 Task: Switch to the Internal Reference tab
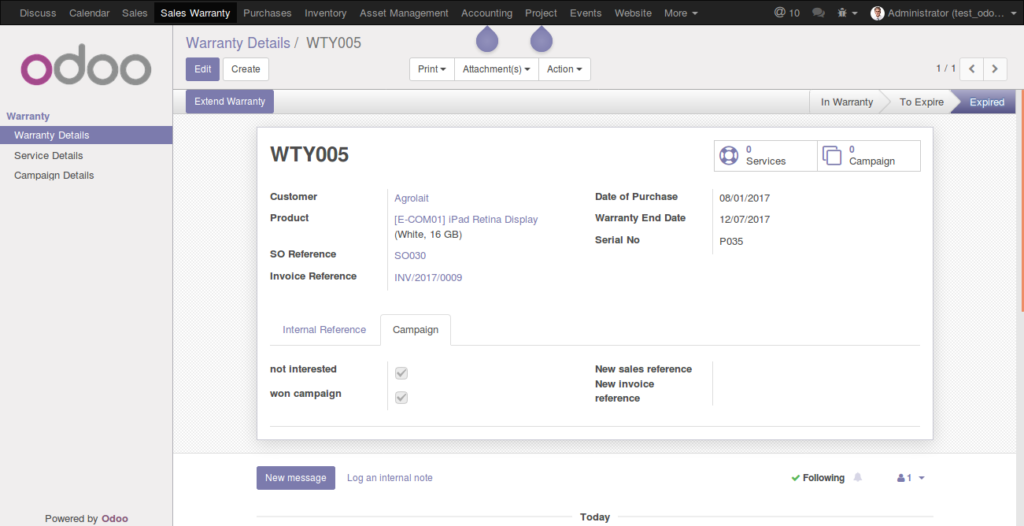324,329
